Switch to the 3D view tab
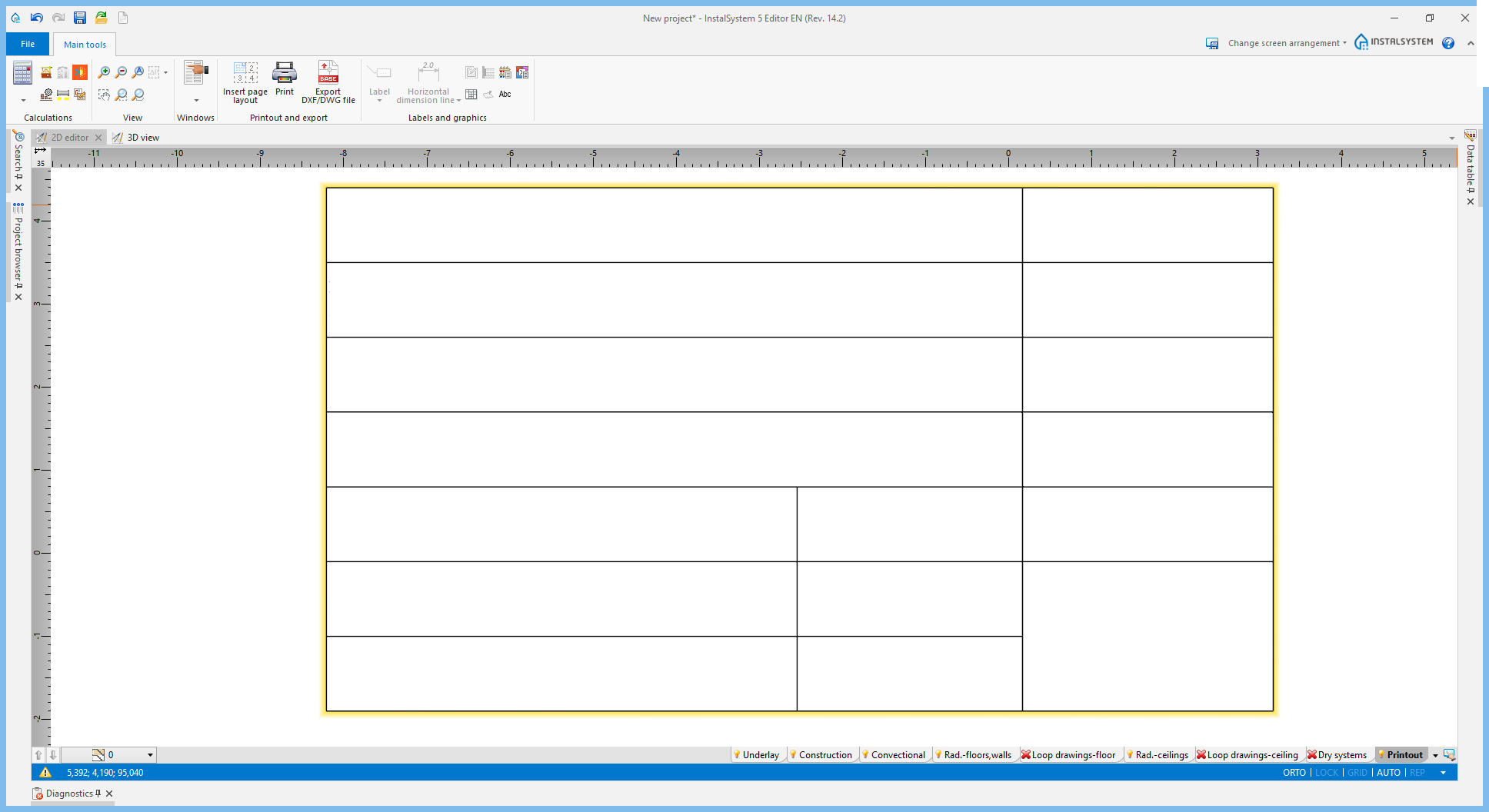 (142, 138)
